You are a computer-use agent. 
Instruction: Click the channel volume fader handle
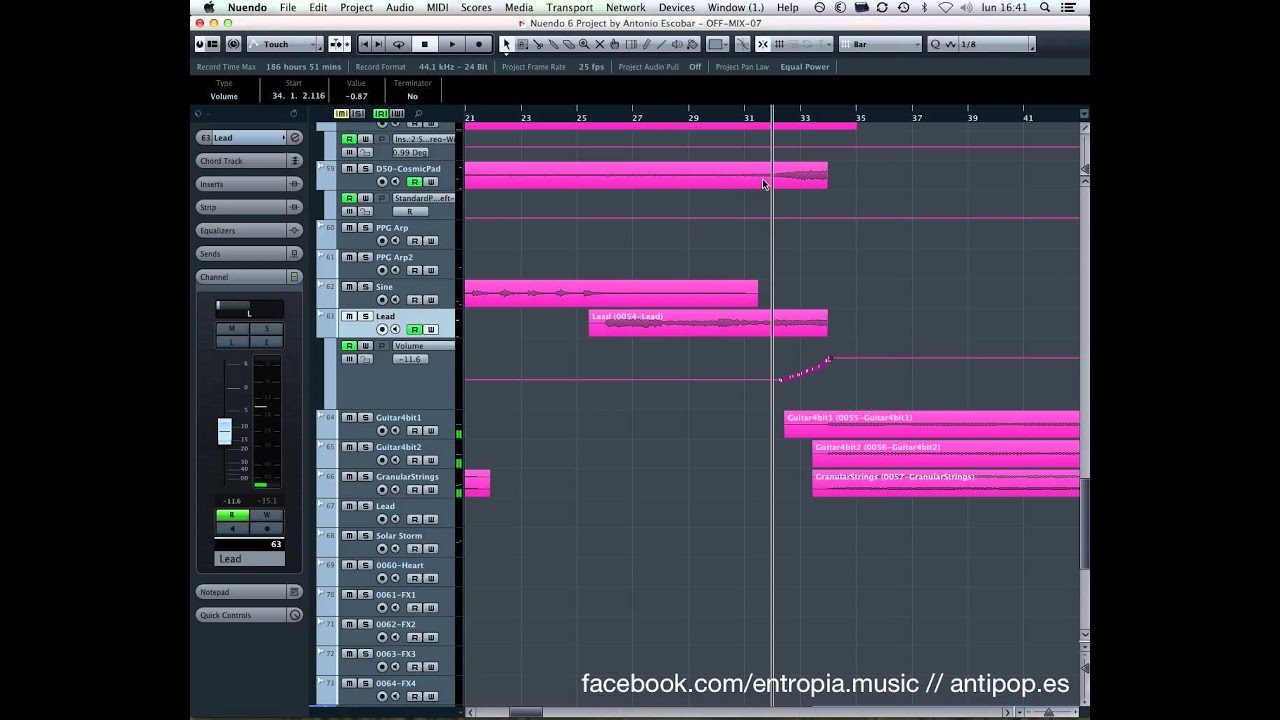(225, 431)
